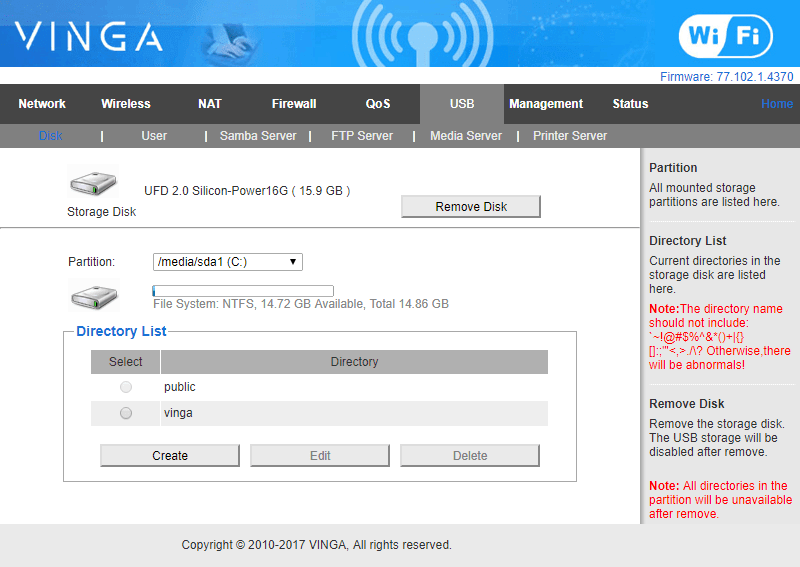Click the Storage Disk drive icon
800x567 pixels.
click(x=94, y=185)
